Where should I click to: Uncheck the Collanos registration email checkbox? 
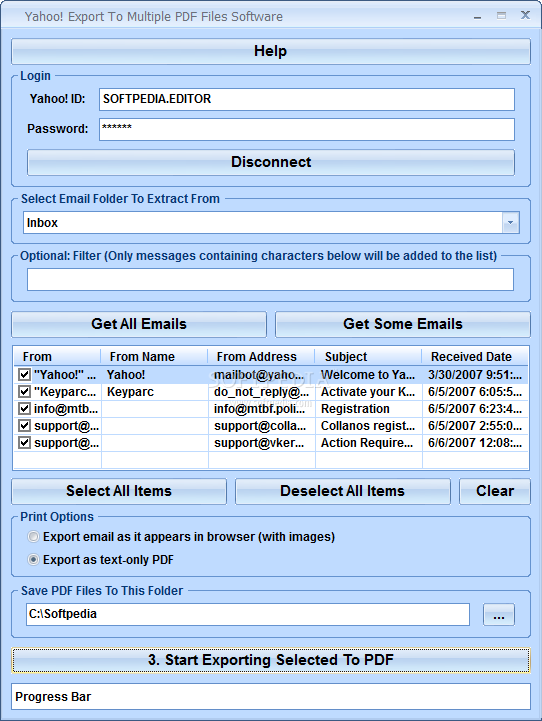pyautogui.click(x=24, y=426)
